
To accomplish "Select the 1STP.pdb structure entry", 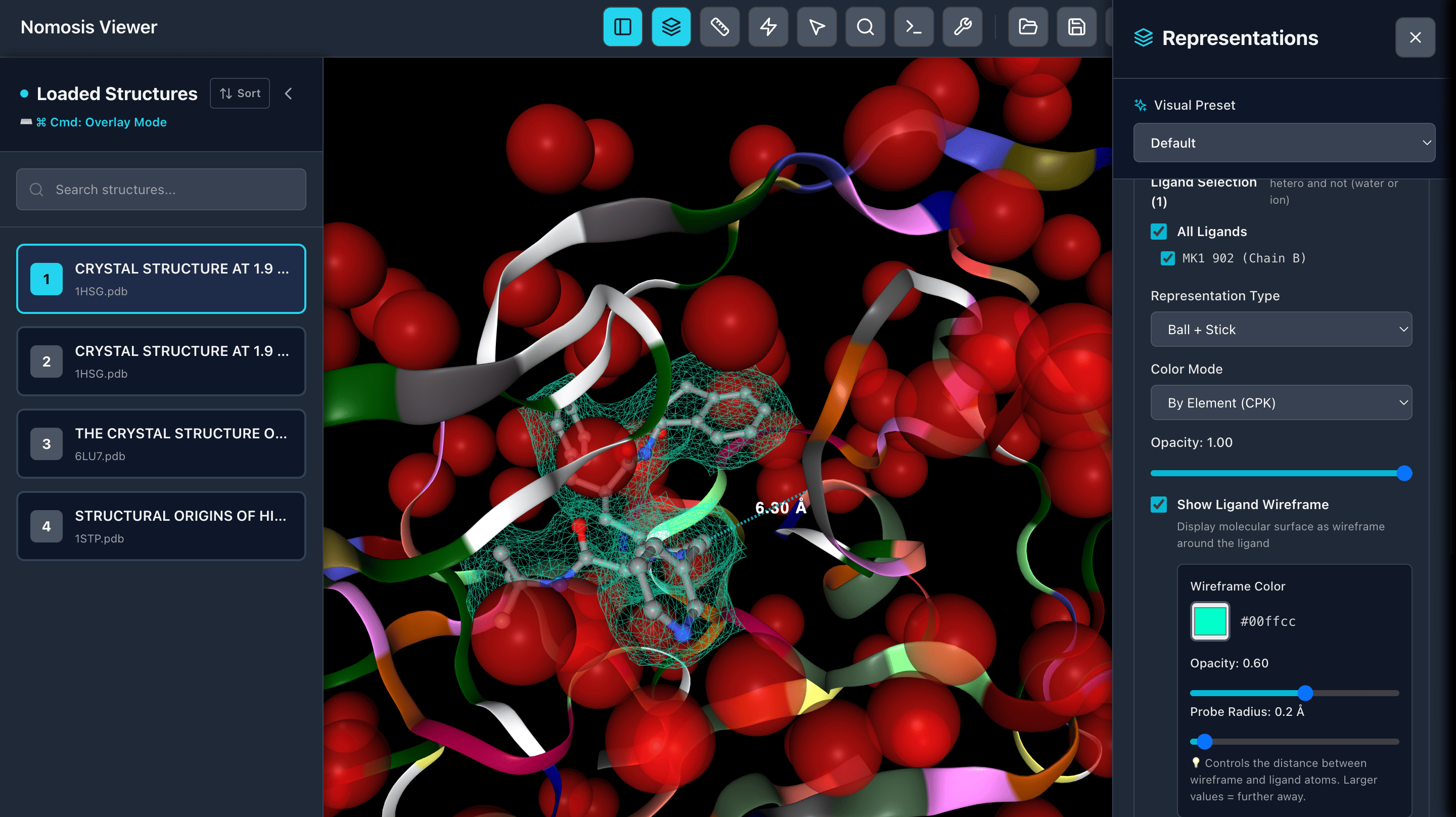I will tap(161, 526).
